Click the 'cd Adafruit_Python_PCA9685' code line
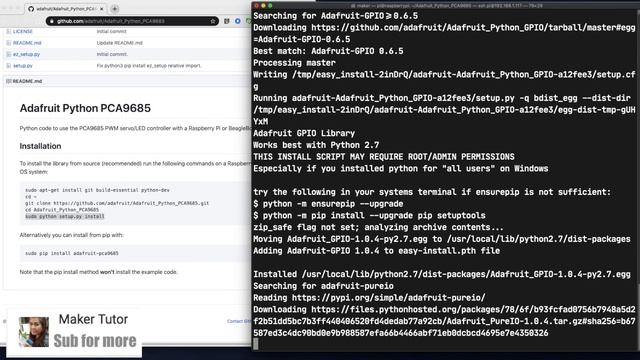 (62, 210)
